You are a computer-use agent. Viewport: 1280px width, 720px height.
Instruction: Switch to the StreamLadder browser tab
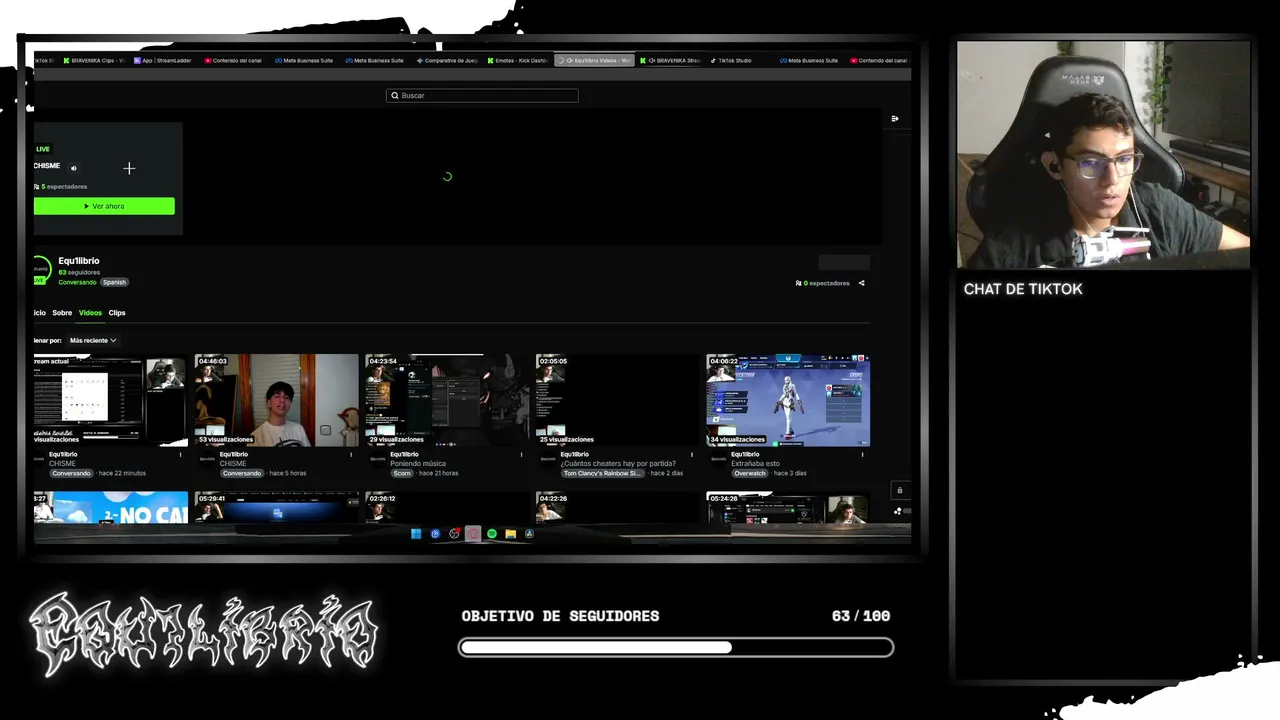coord(162,60)
